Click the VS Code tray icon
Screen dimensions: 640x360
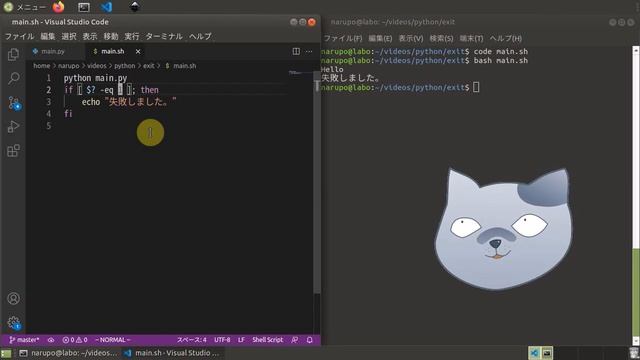(x=534, y=353)
